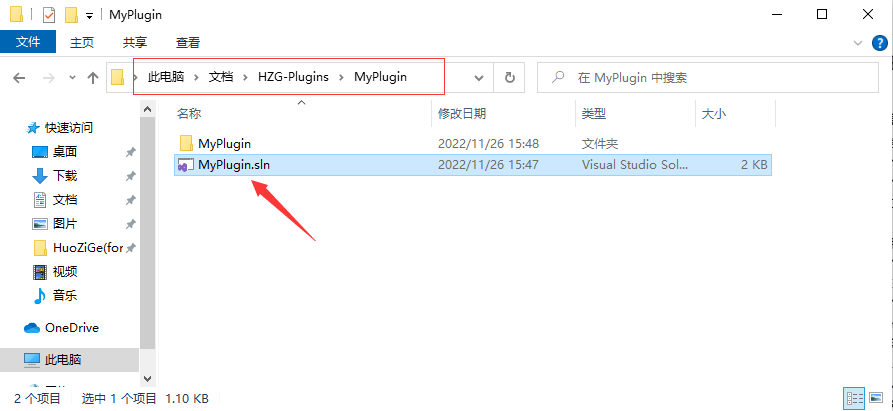Click the navigation pane scrollbar up arrow
The image size is (893, 411).
click(x=148, y=108)
